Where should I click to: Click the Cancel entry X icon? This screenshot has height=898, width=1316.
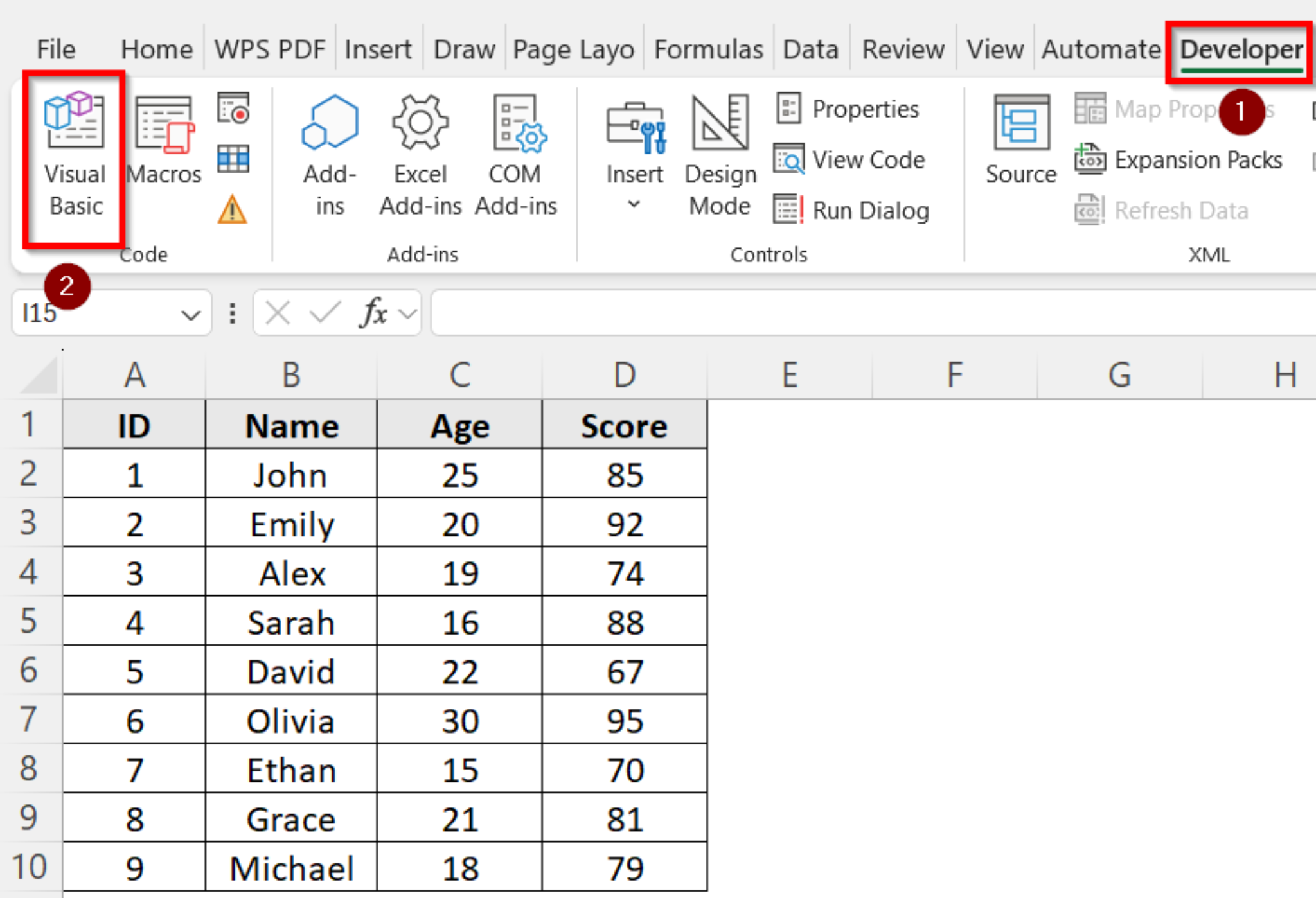pos(278,313)
